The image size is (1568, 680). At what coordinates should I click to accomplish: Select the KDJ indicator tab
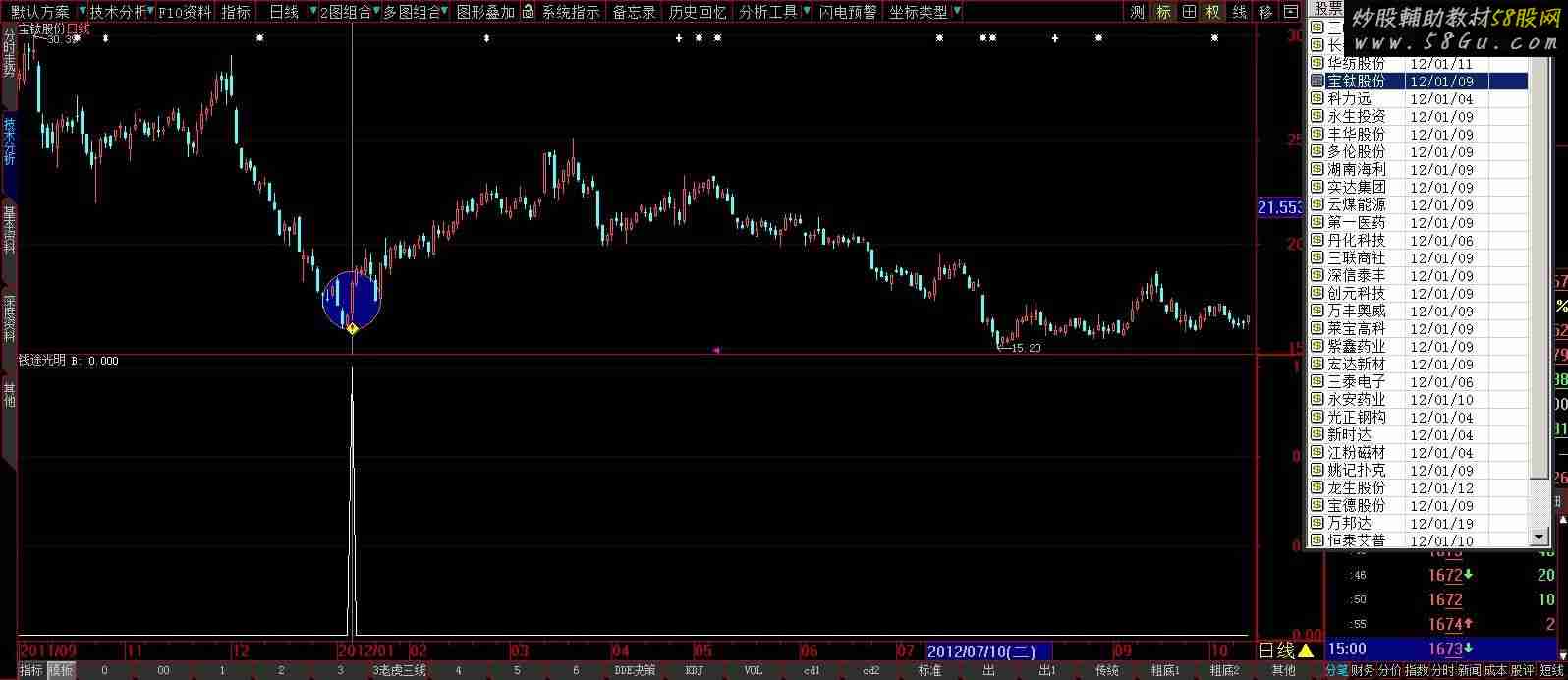click(x=695, y=671)
